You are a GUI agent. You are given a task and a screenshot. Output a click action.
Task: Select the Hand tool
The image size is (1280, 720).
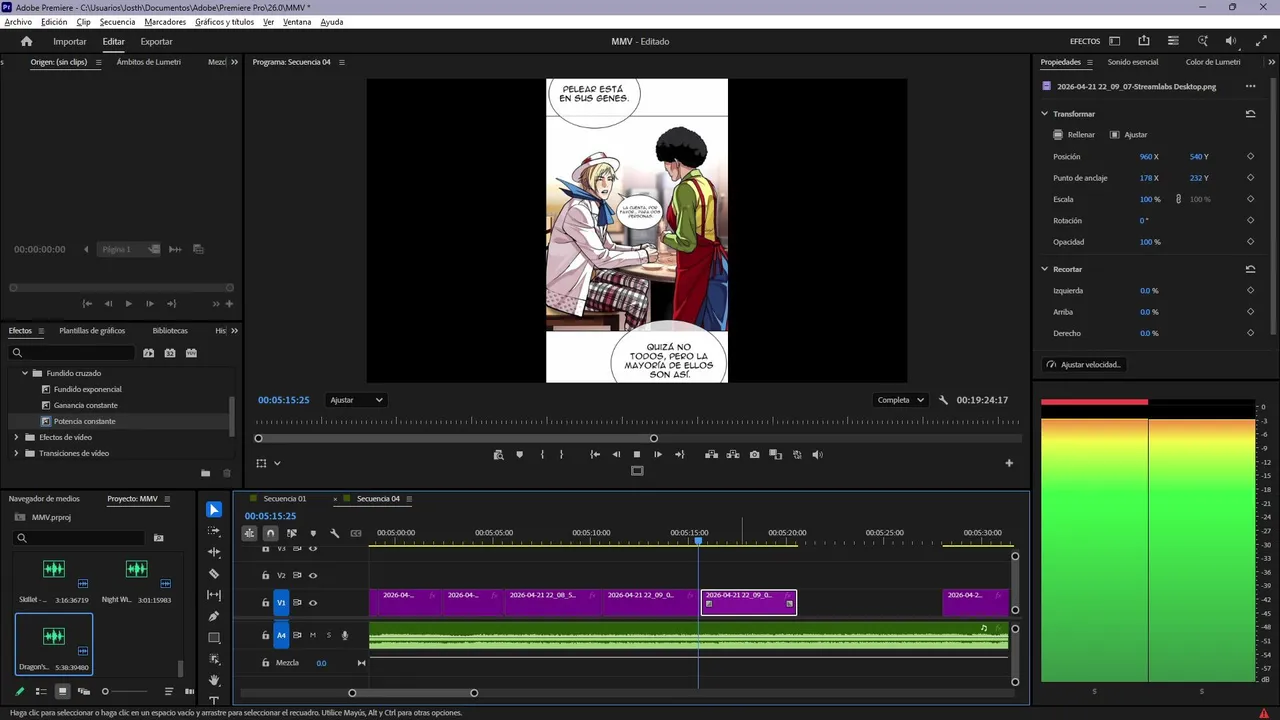214,680
